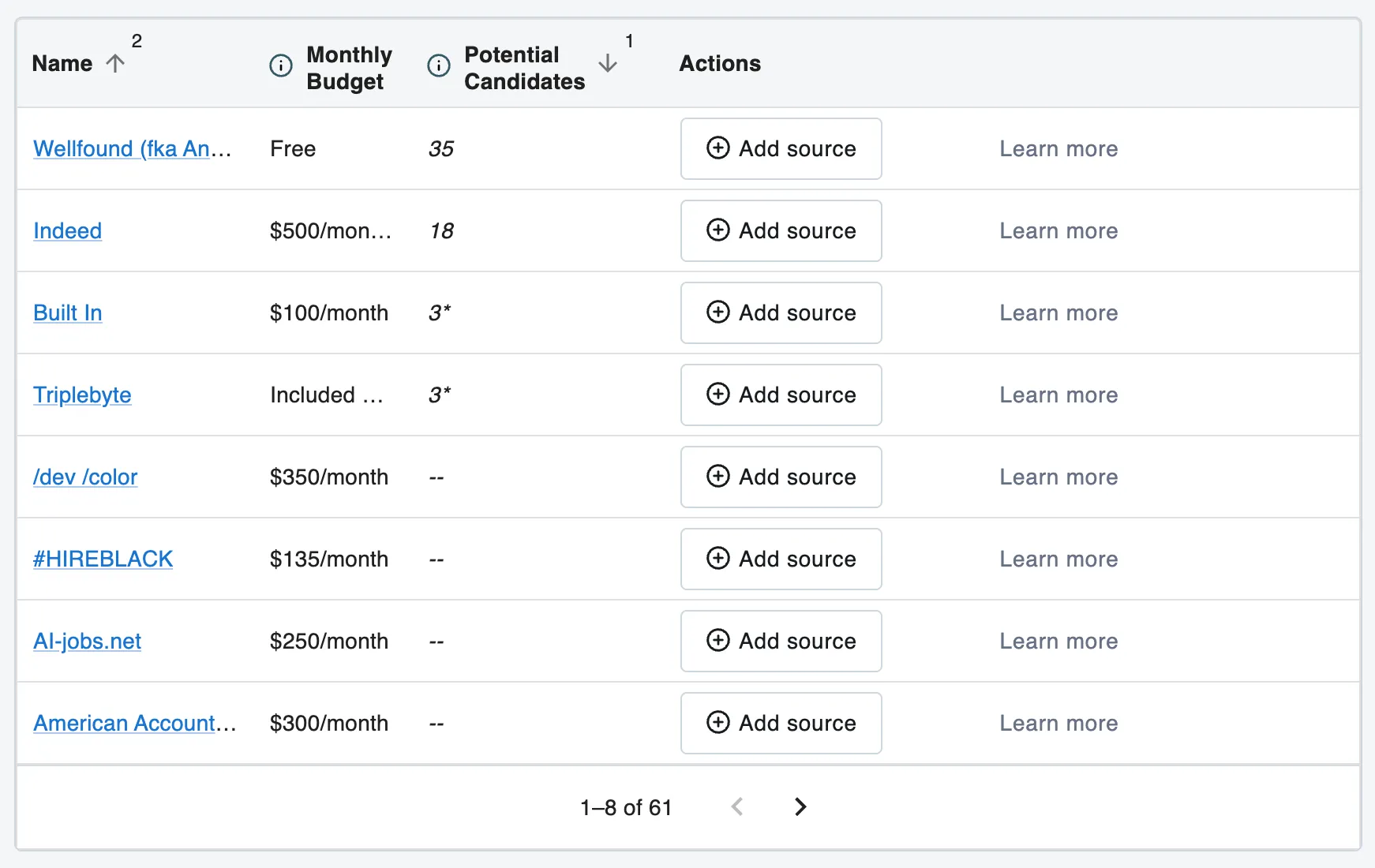Open the Indeed link
The height and width of the screenshot is (868, 1375).
(68, 230)
